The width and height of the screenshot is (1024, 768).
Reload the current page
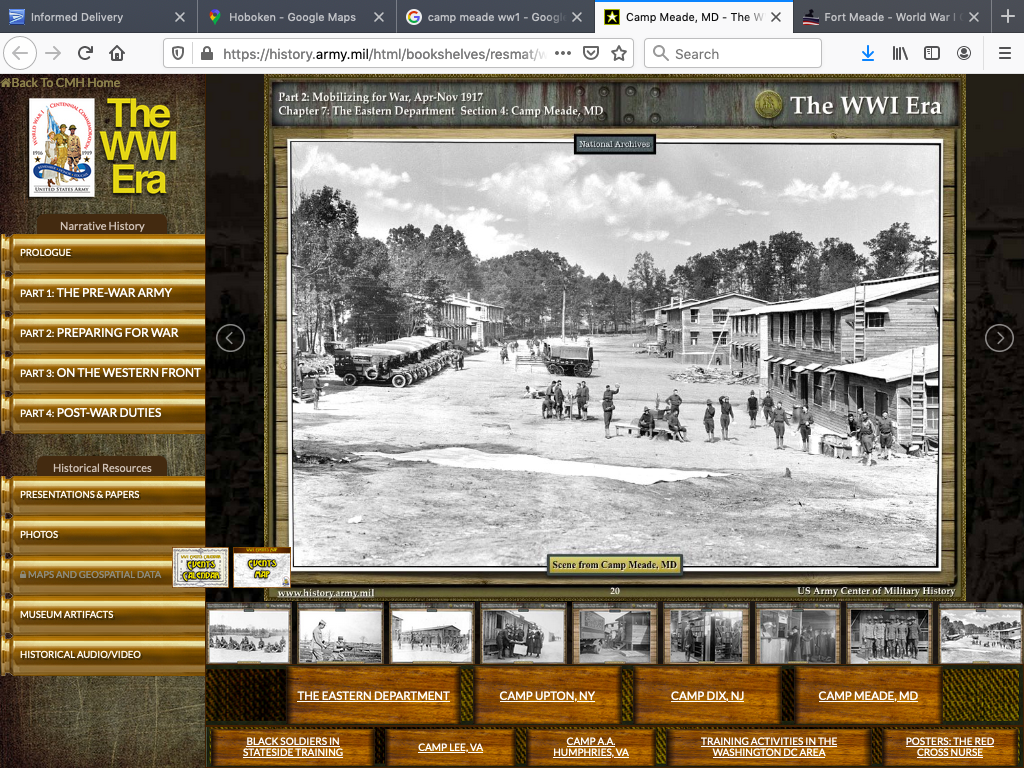(x=85, y=53)
